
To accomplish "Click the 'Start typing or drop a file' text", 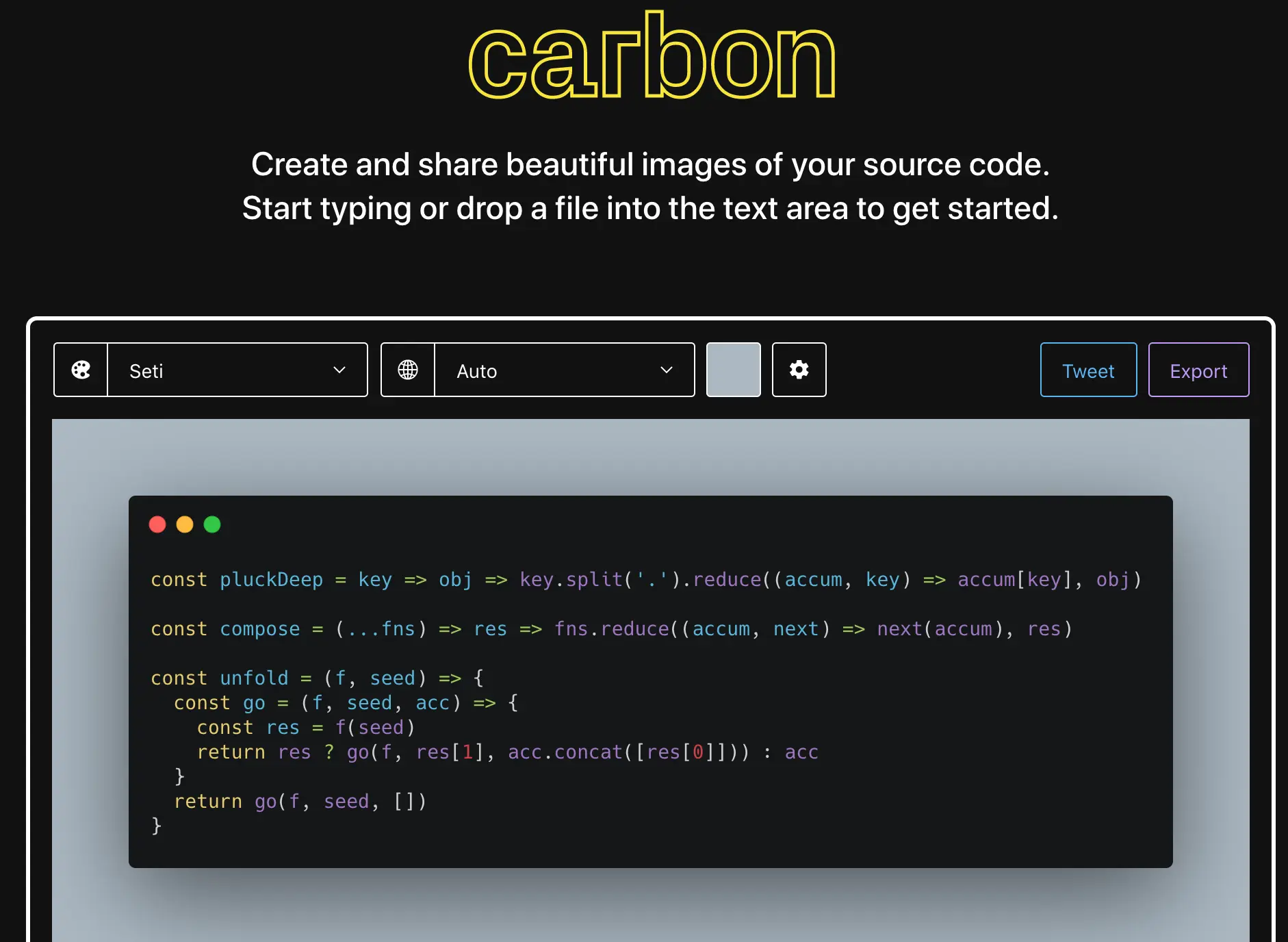I will [650, 208].
